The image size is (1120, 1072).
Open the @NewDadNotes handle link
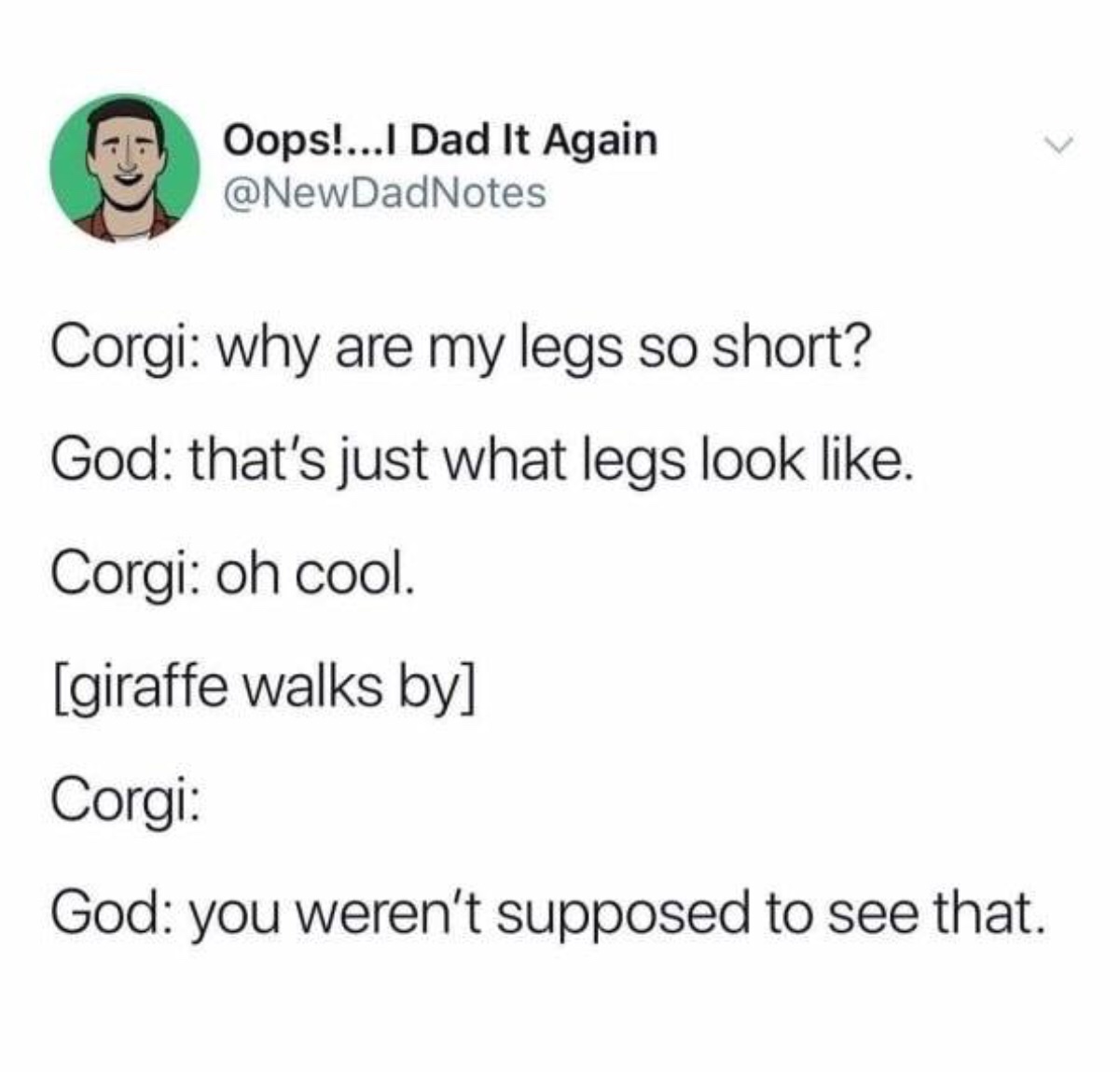pos(383,192)
